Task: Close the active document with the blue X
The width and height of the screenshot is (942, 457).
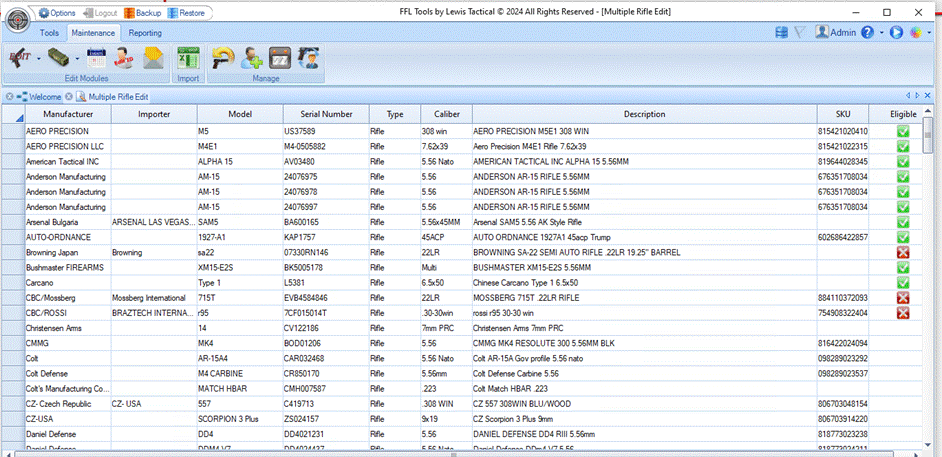Action: point(928,95)
